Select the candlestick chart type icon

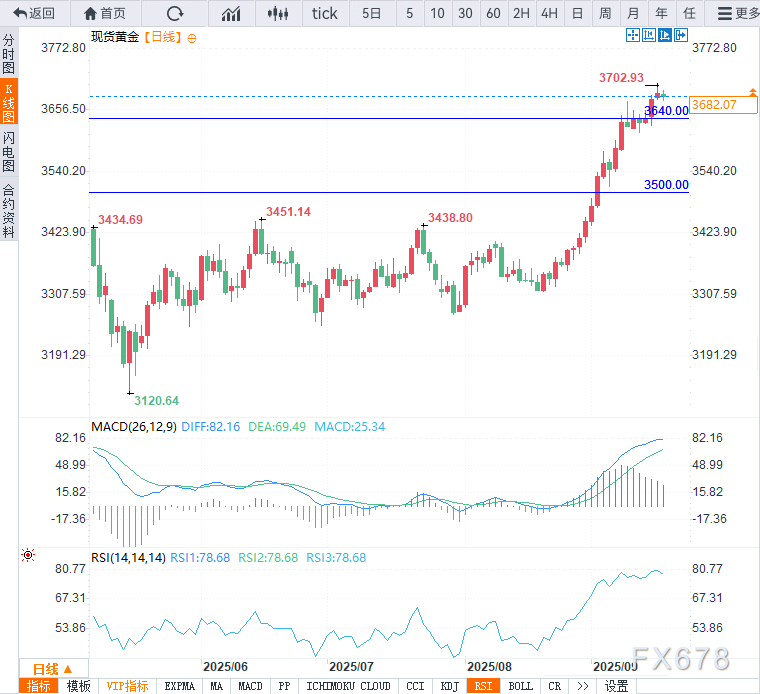pos(280,13)
